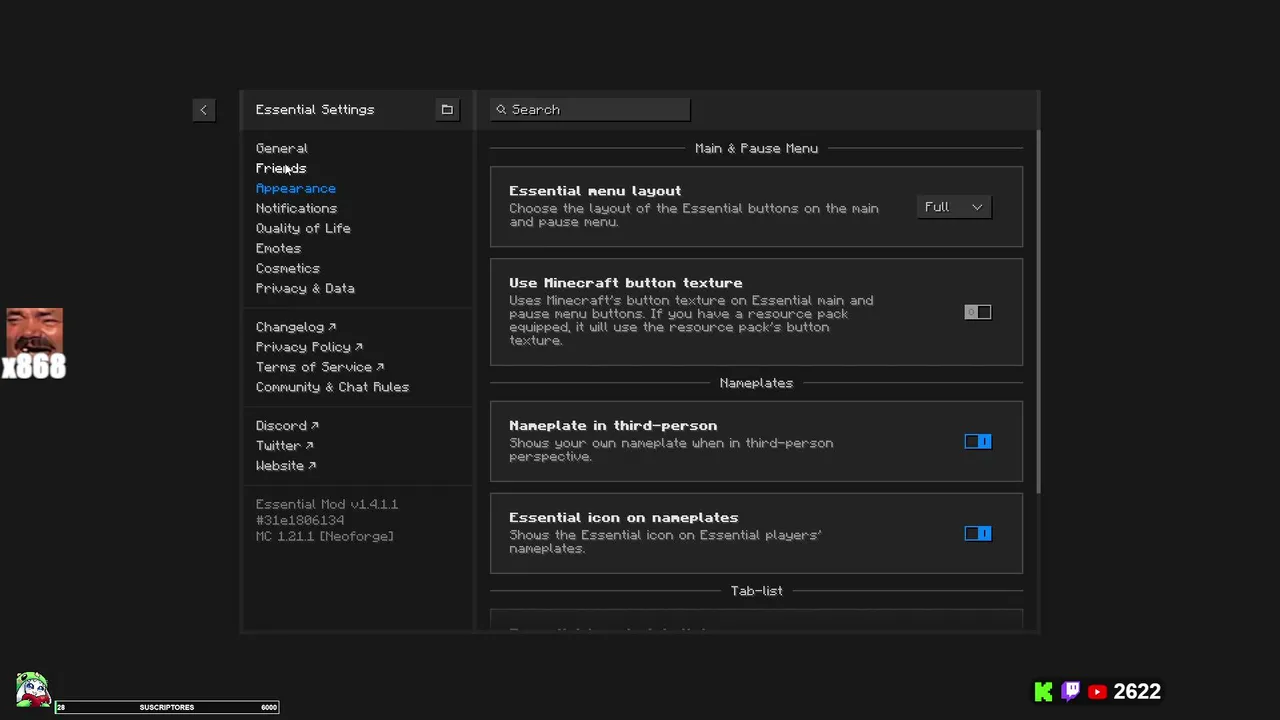The height and width of the screenshot is (720, 1280).
Task: Click the Essential Settings title
Action: point(315,110)
